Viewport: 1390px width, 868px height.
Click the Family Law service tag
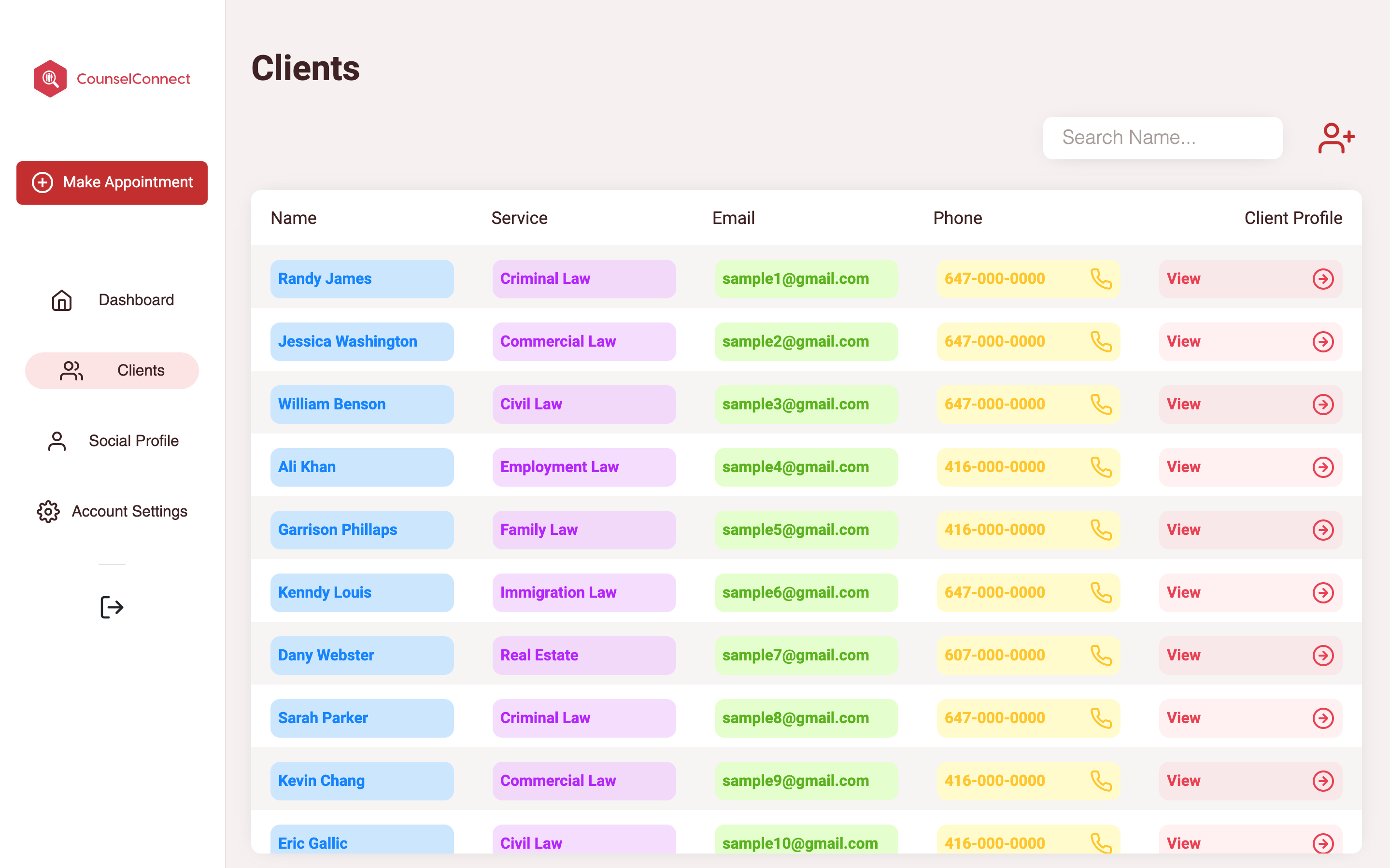584,530
